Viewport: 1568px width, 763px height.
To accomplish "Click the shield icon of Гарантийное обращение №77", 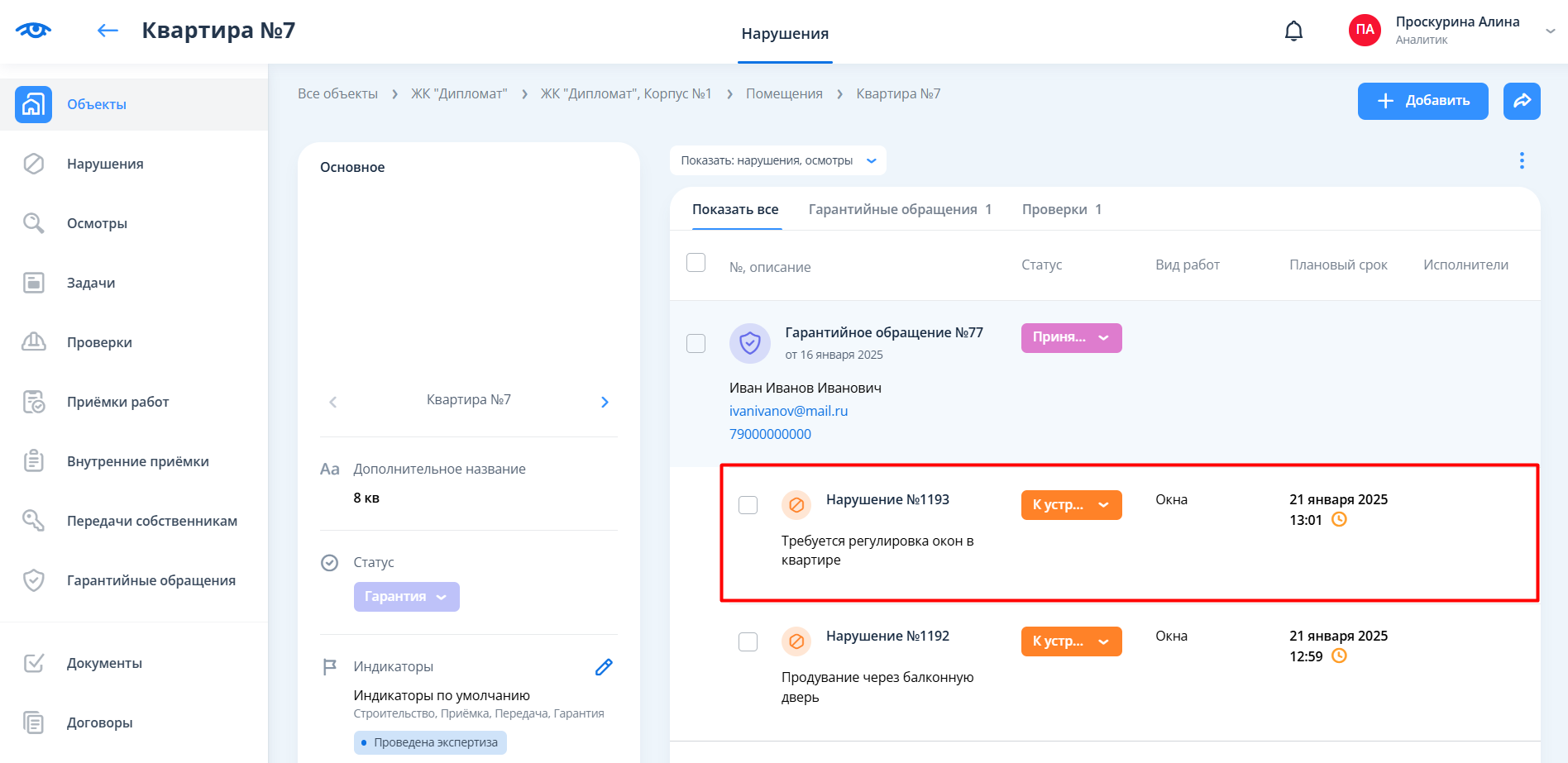I will (749, 343).
